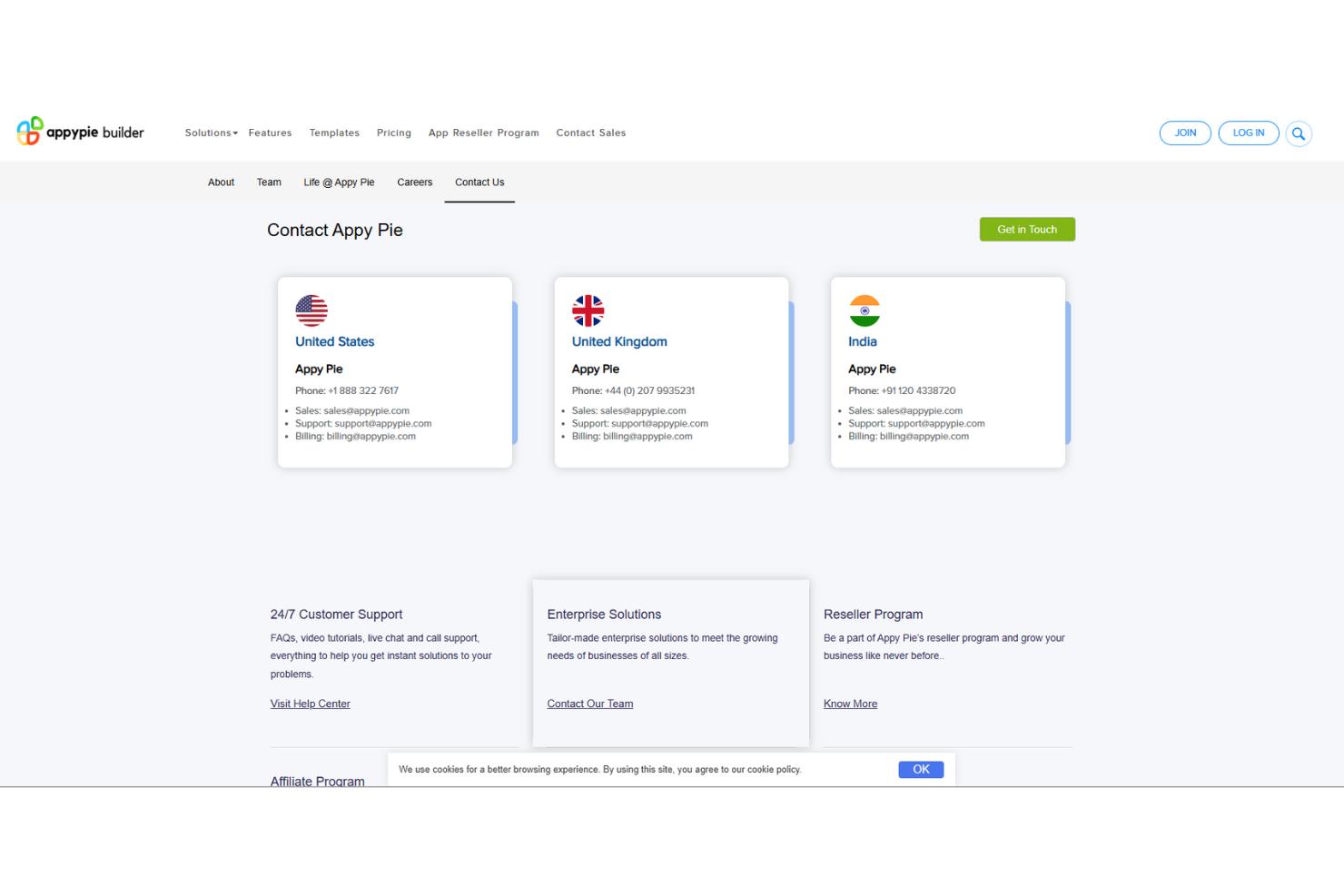
Task: Select the Contact Us tab
Action: click(x=479, y=182)
